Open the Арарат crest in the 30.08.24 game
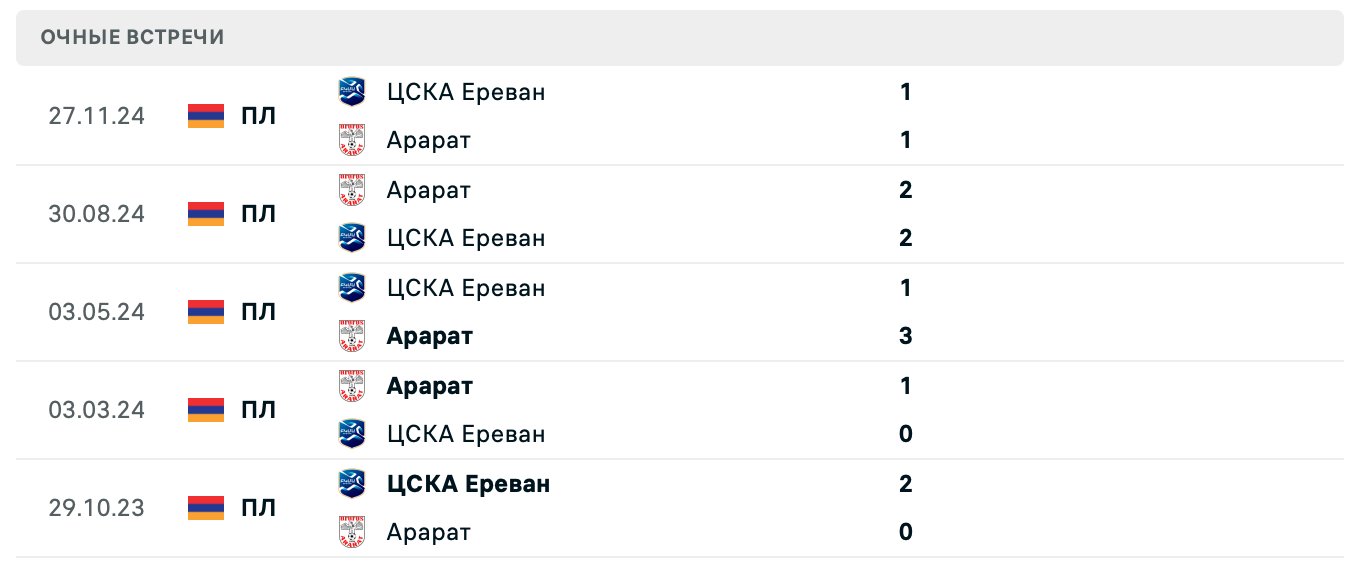The image size is (1360, 576). [352, 189]
